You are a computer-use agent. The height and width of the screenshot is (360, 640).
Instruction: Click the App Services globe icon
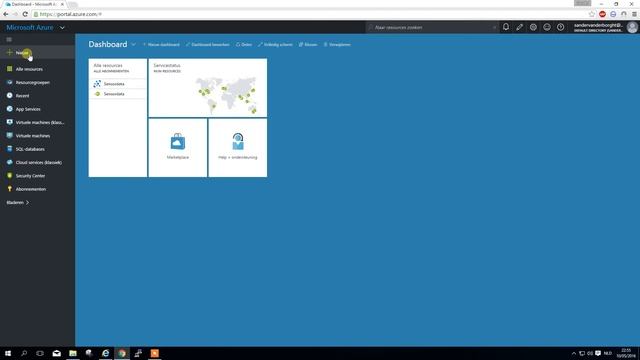point(9,109)
